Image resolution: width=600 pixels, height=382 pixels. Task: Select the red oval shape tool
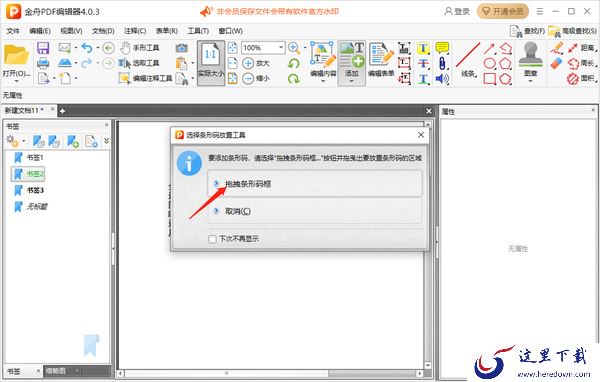point(490,64)
